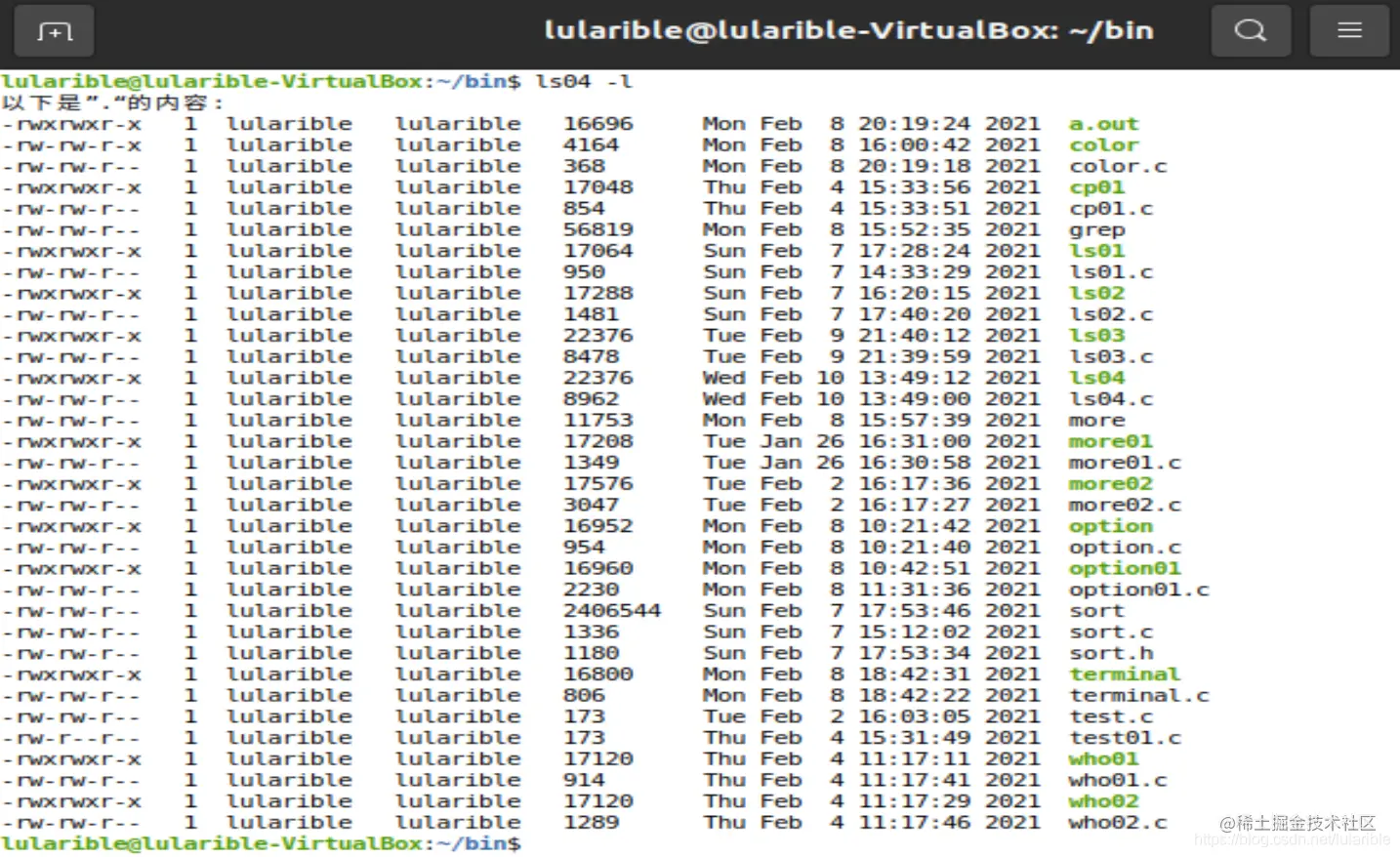1400x857 pixels.
Task: Select file name ls02.c
Action: click(x=1110, y=314)
